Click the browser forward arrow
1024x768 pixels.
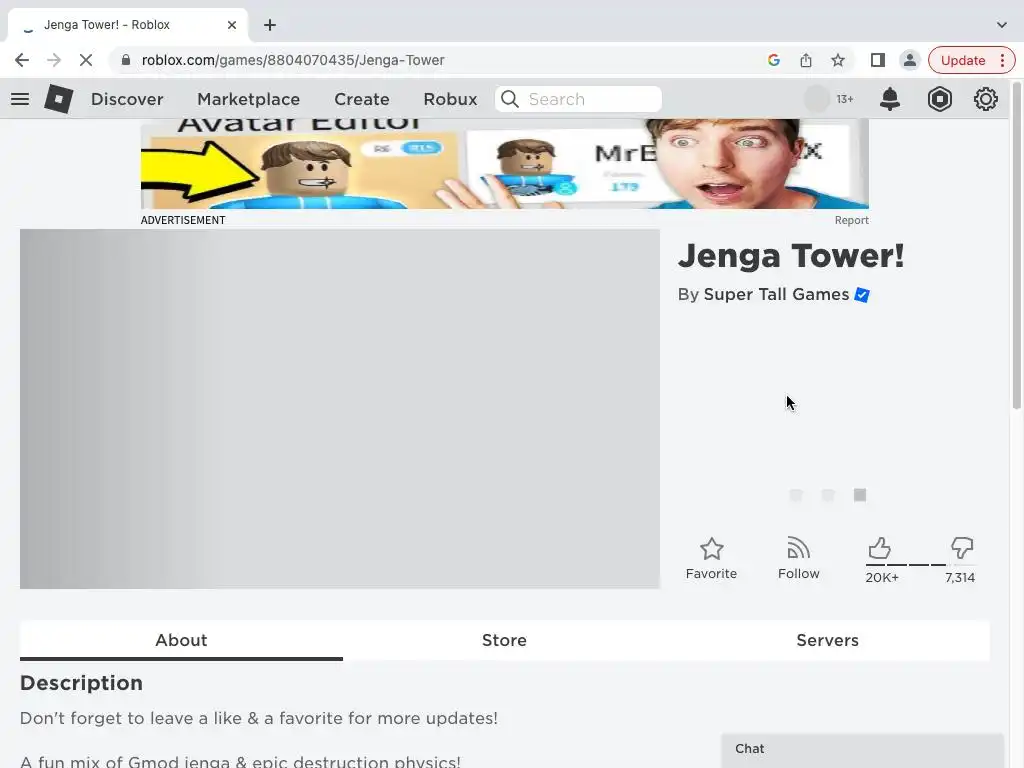click(x=54, y=60)
